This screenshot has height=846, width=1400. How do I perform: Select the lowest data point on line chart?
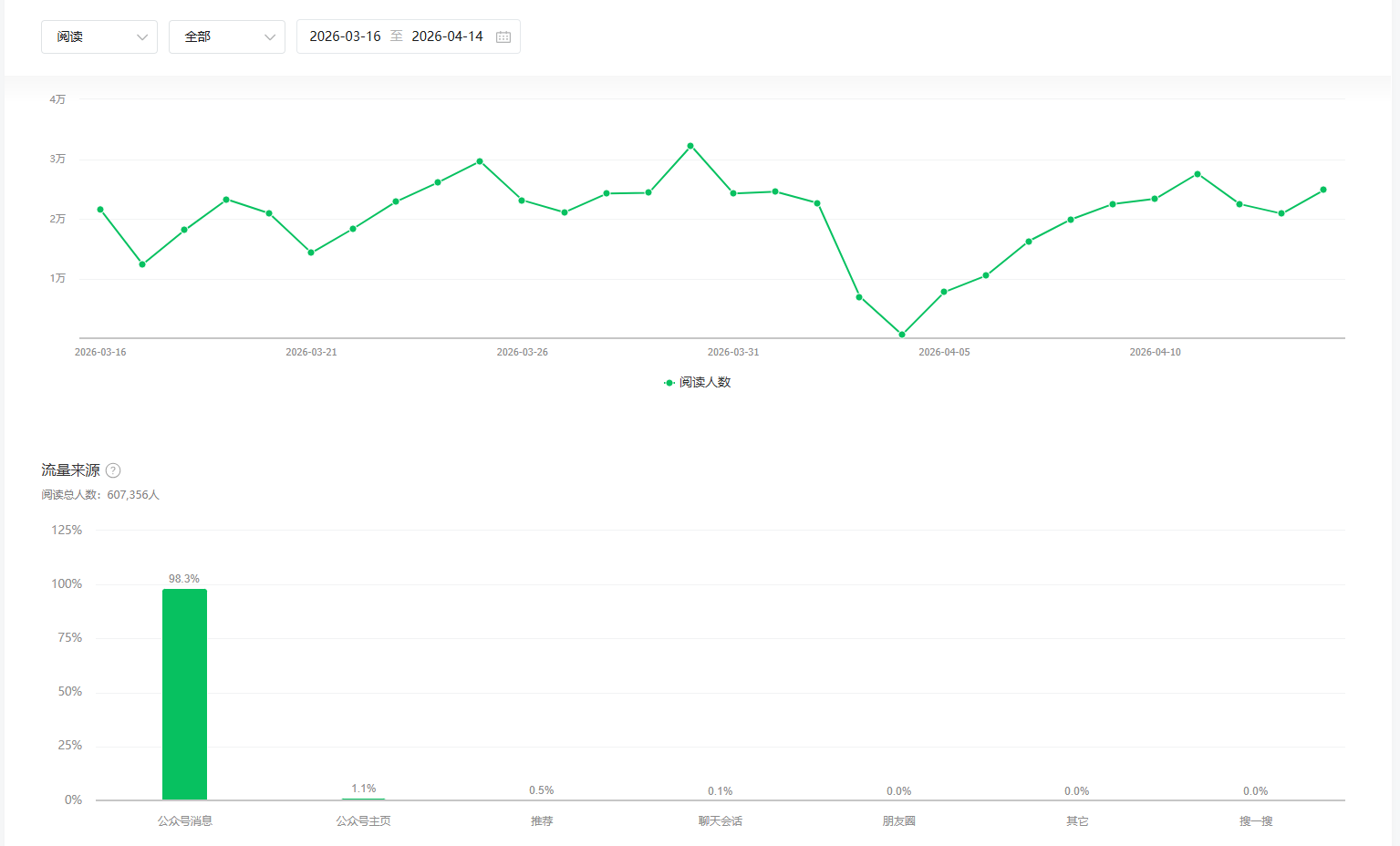point(902,335)
